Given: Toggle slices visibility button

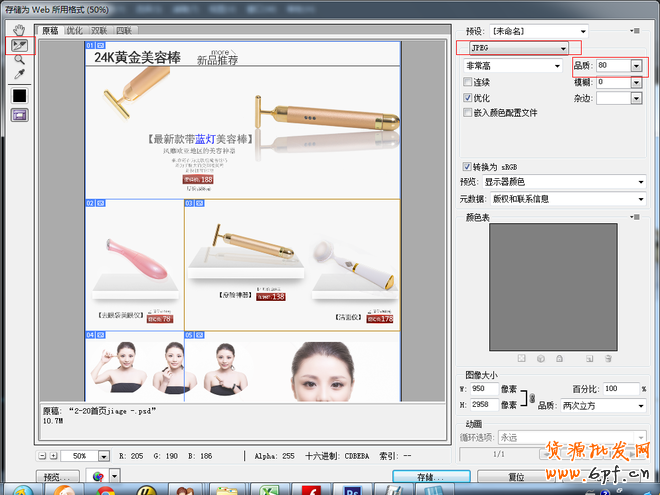Looking at the screenshot, I should tap(19, 115).
